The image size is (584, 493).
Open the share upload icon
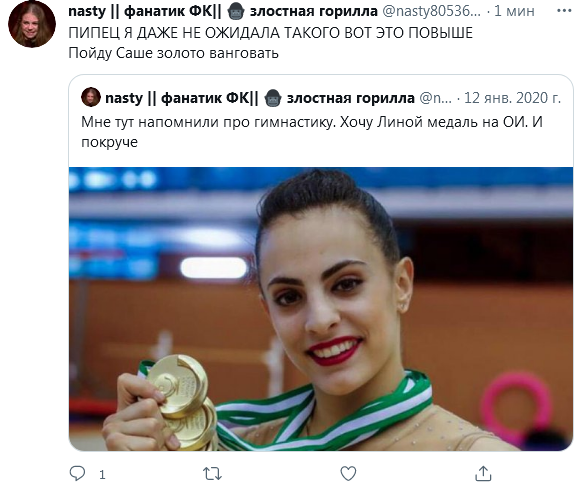pyautogui.click(x=483, y=473)
